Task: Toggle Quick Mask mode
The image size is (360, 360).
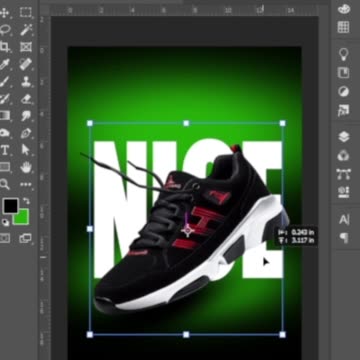Action: click(5, 238)
